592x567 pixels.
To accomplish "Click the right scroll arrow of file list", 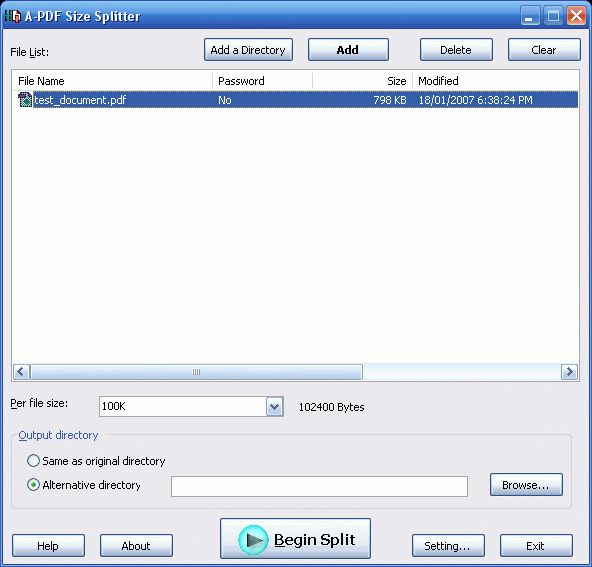I will pos(569,372).
